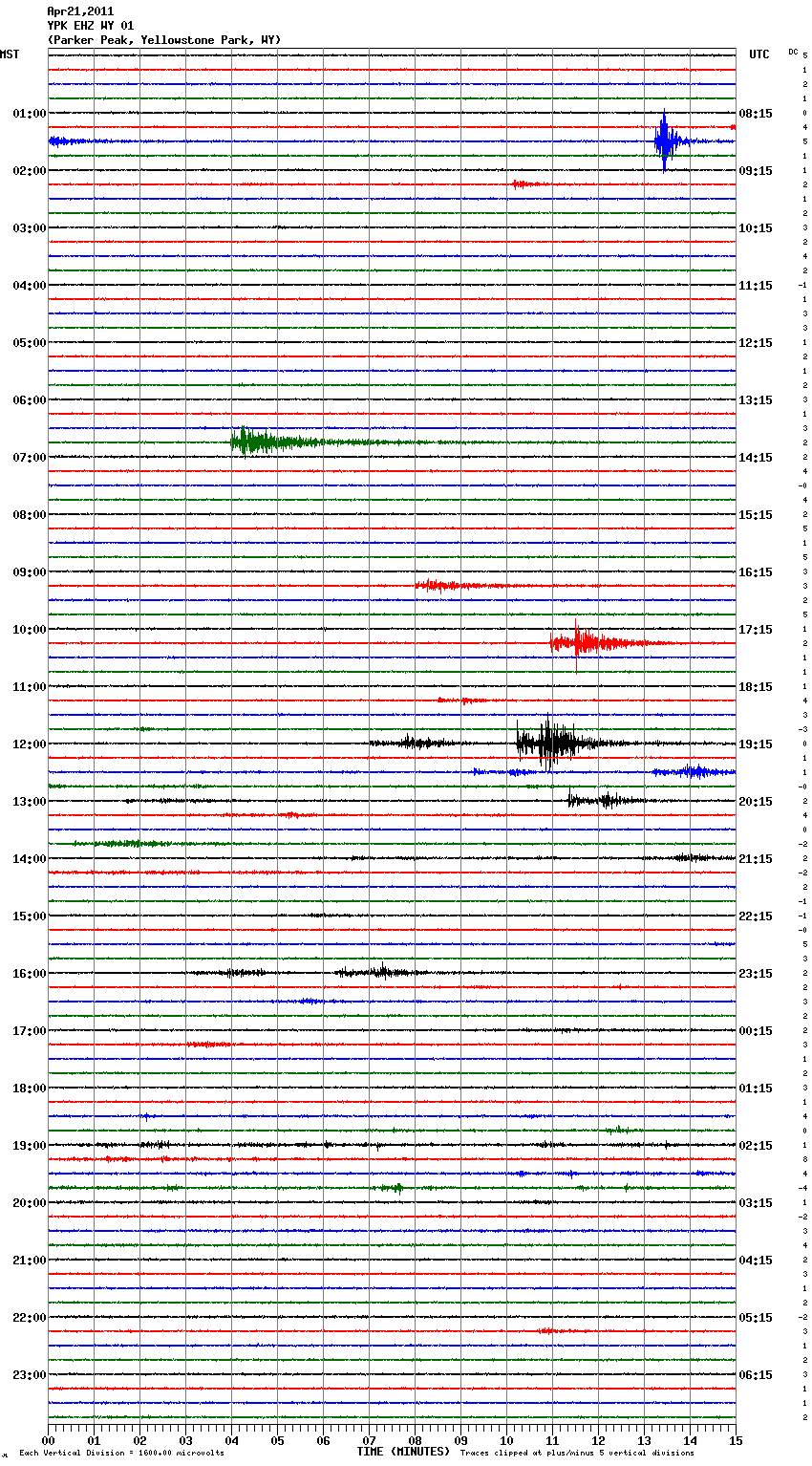812x1466 pixels.
Task: Select the 16:00 MST time label
Action: [30, 974]
